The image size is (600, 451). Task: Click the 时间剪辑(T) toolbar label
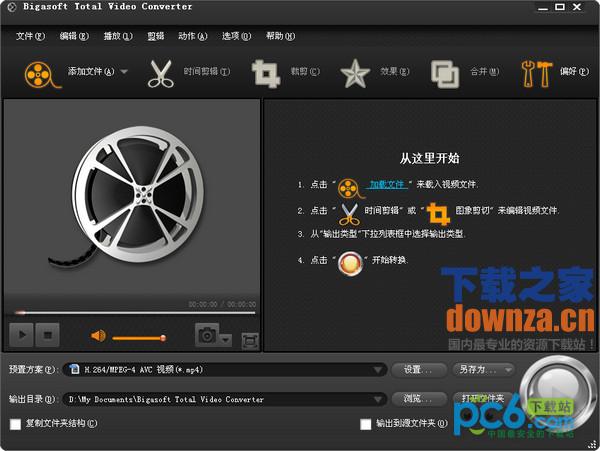pos(207,71)
